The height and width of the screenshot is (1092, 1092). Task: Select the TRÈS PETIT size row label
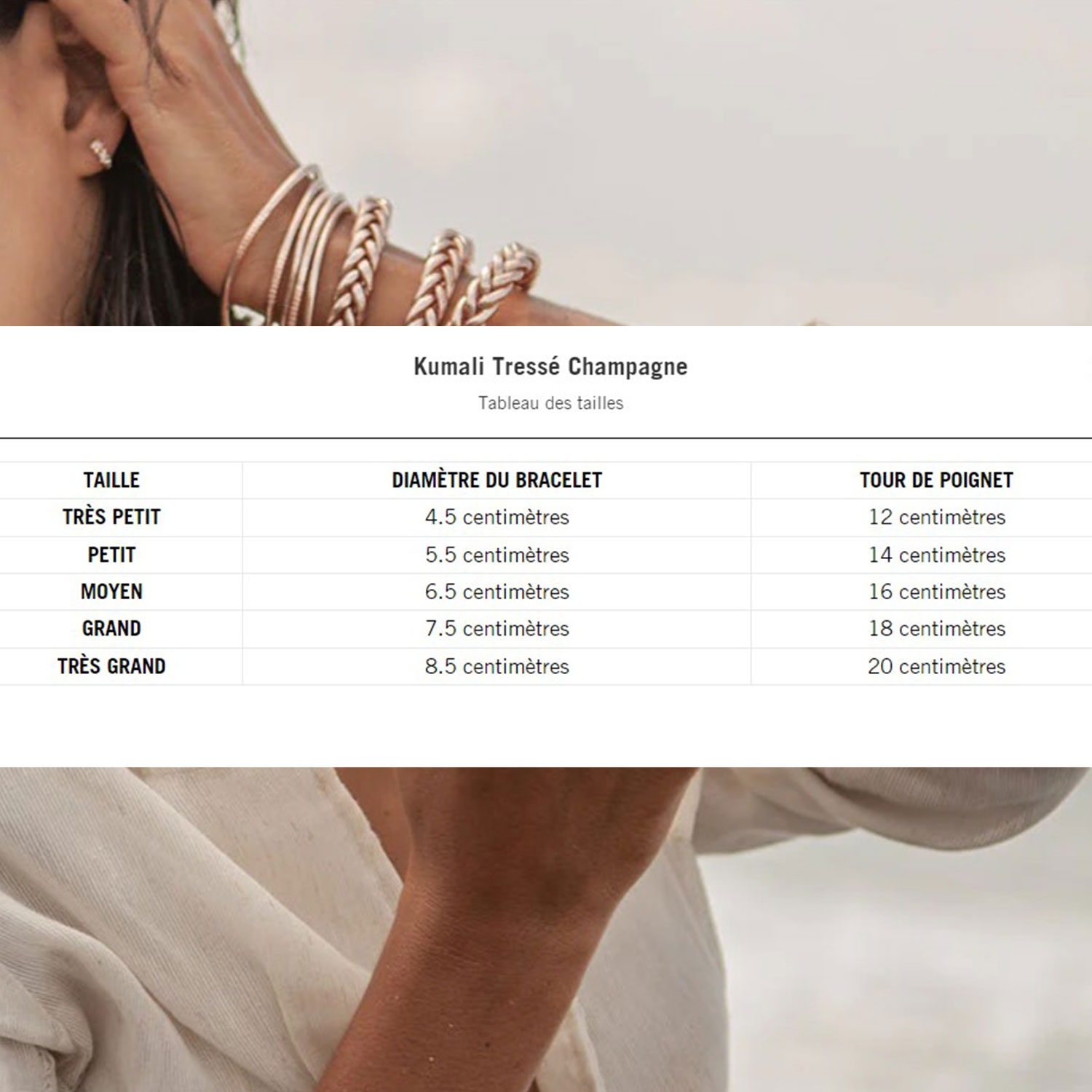coord(111,517)
